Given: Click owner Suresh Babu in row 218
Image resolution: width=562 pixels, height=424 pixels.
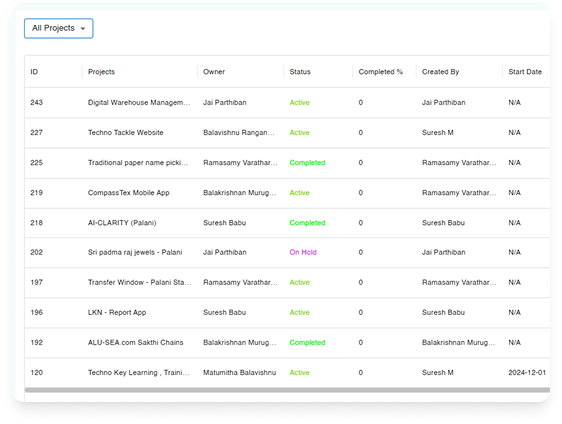Looking at the screenshot, I should click(224, 223).
